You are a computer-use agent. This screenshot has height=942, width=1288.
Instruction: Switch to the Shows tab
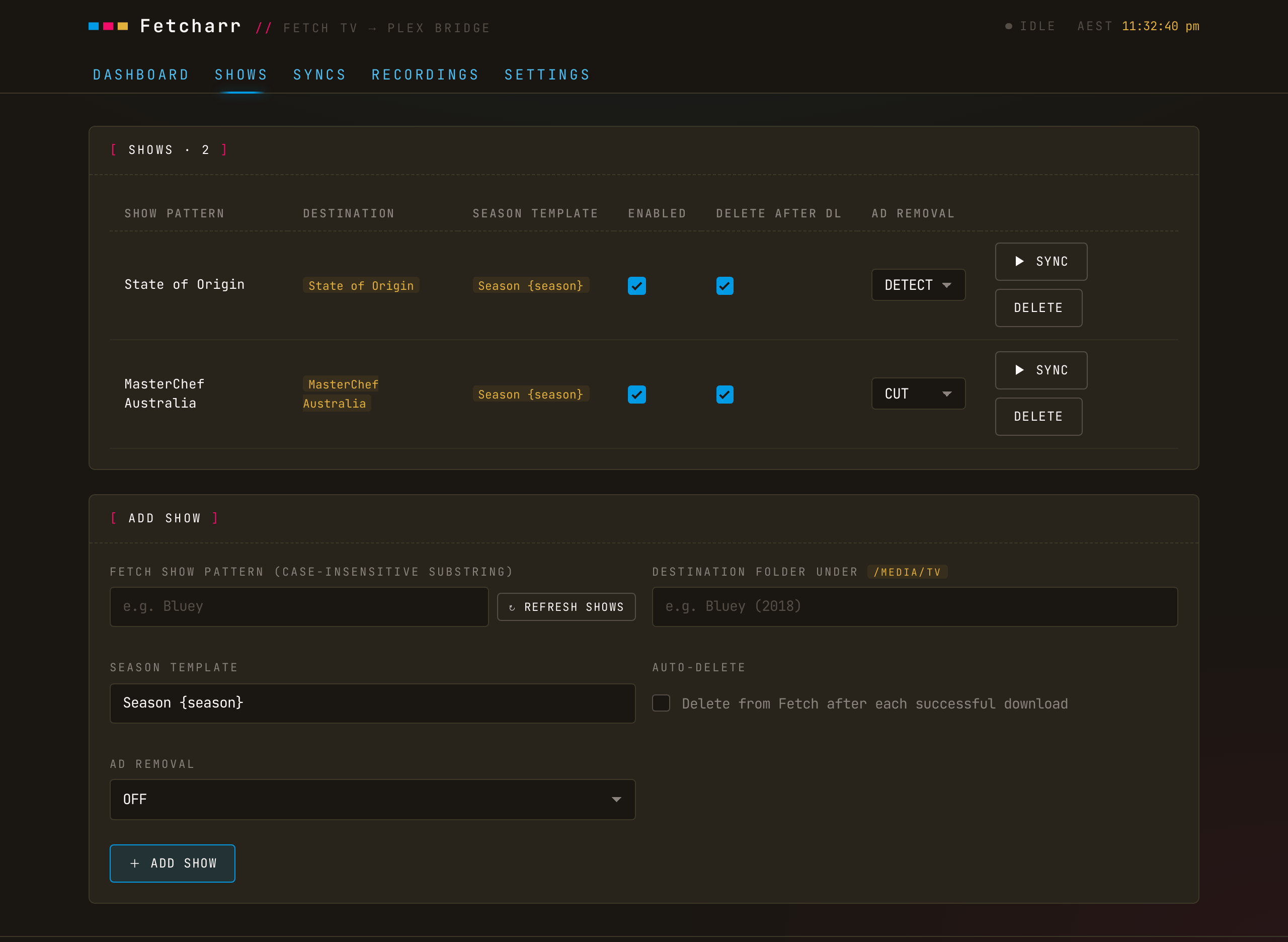tap(241, 74)
